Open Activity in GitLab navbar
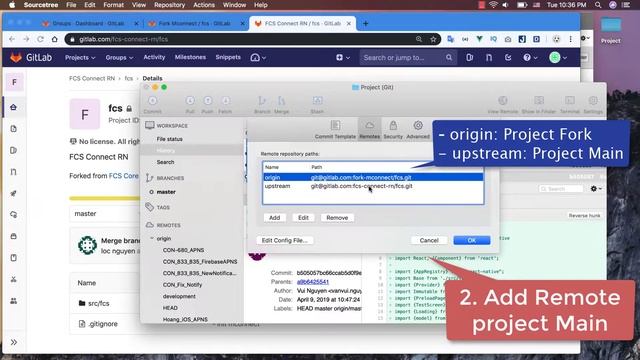The width and height of the screenshot is (640, 360). [154, 57]
